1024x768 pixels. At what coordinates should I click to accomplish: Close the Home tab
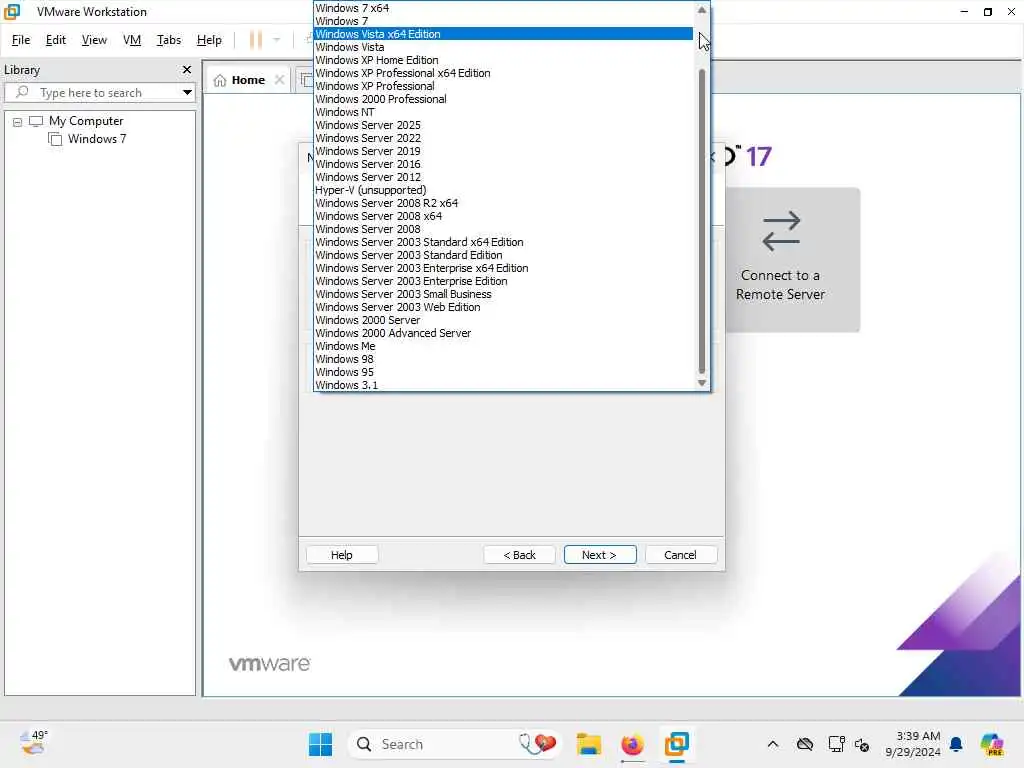click(x=280, y=80)
